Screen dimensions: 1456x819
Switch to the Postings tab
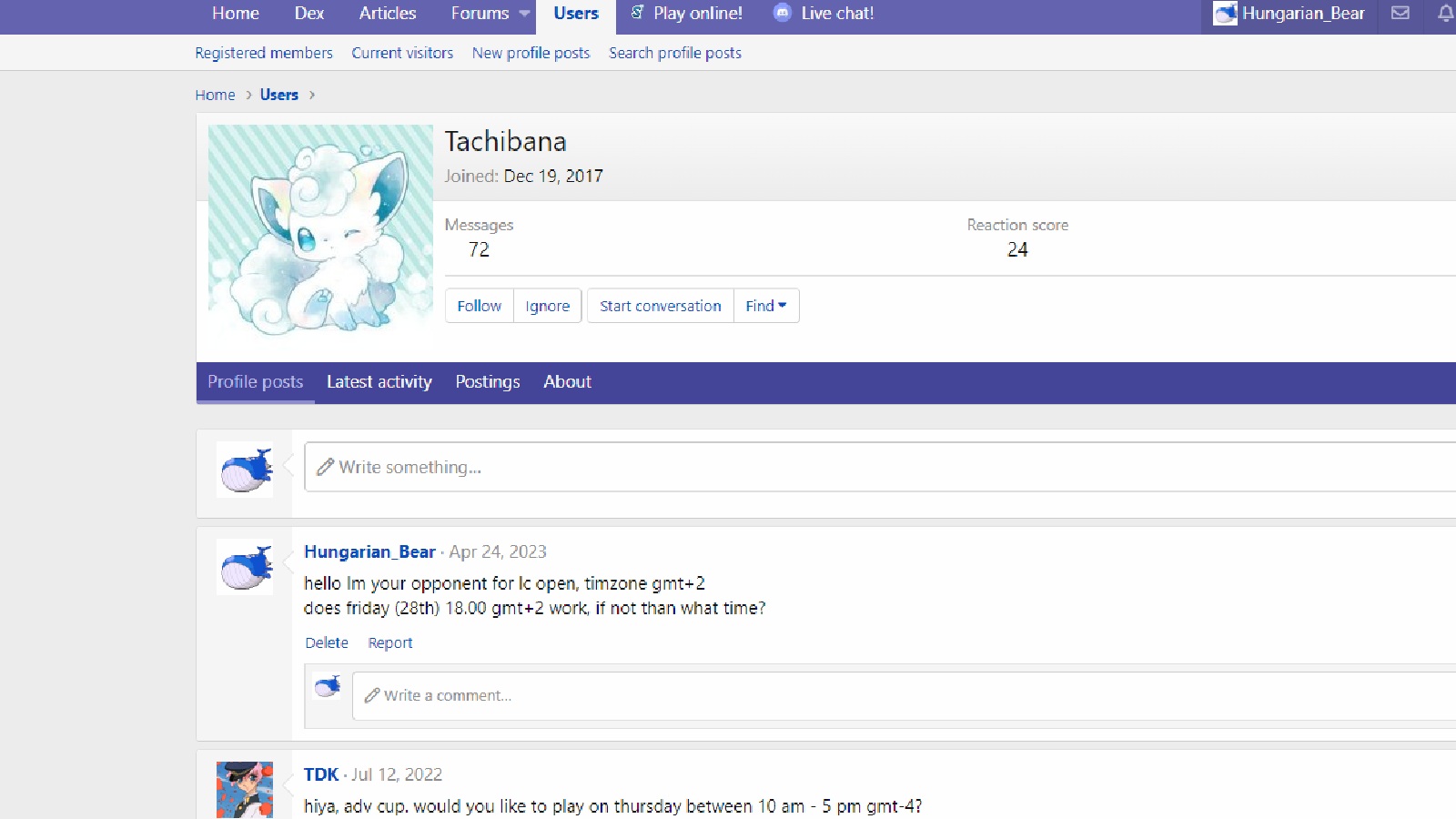point(488,382)
